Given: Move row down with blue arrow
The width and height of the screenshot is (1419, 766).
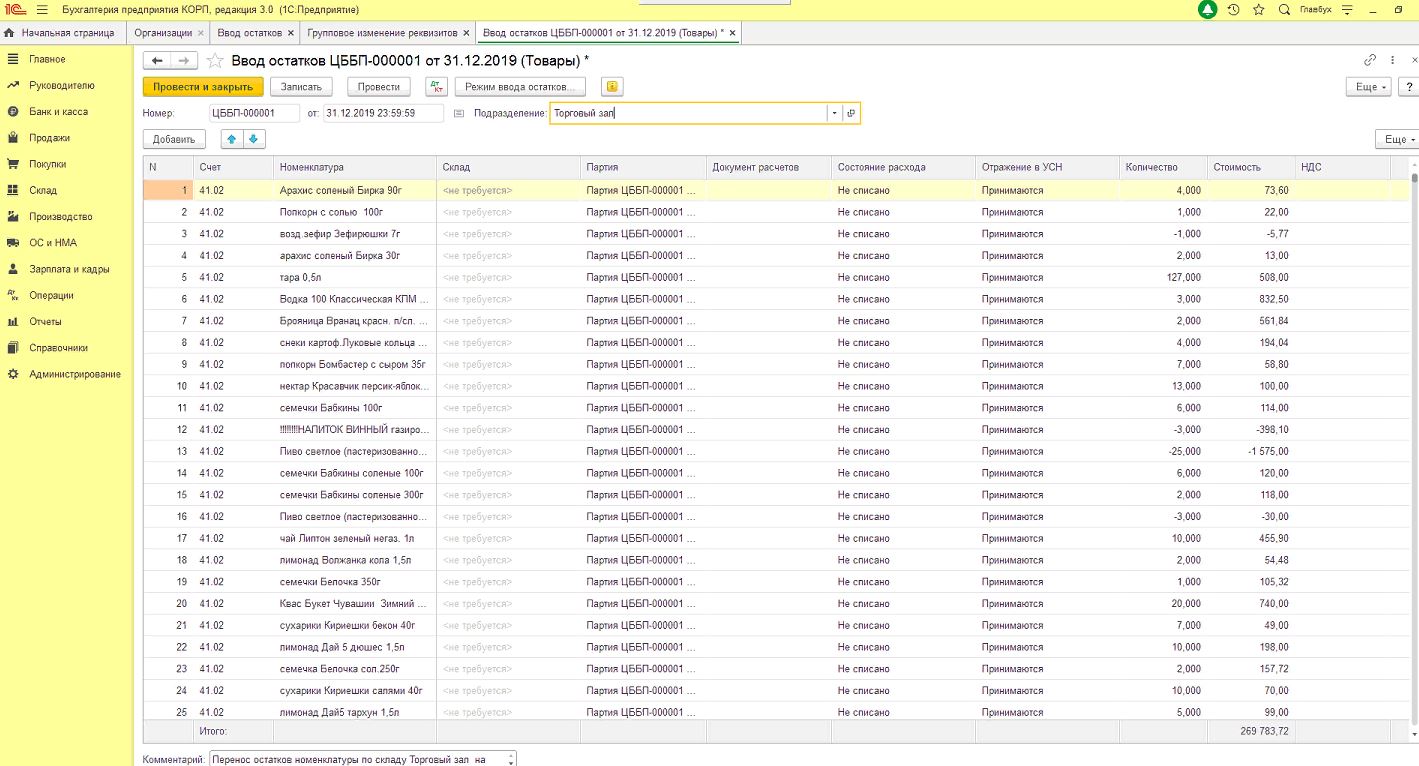Looking at the screenshot, I should 252,139.
